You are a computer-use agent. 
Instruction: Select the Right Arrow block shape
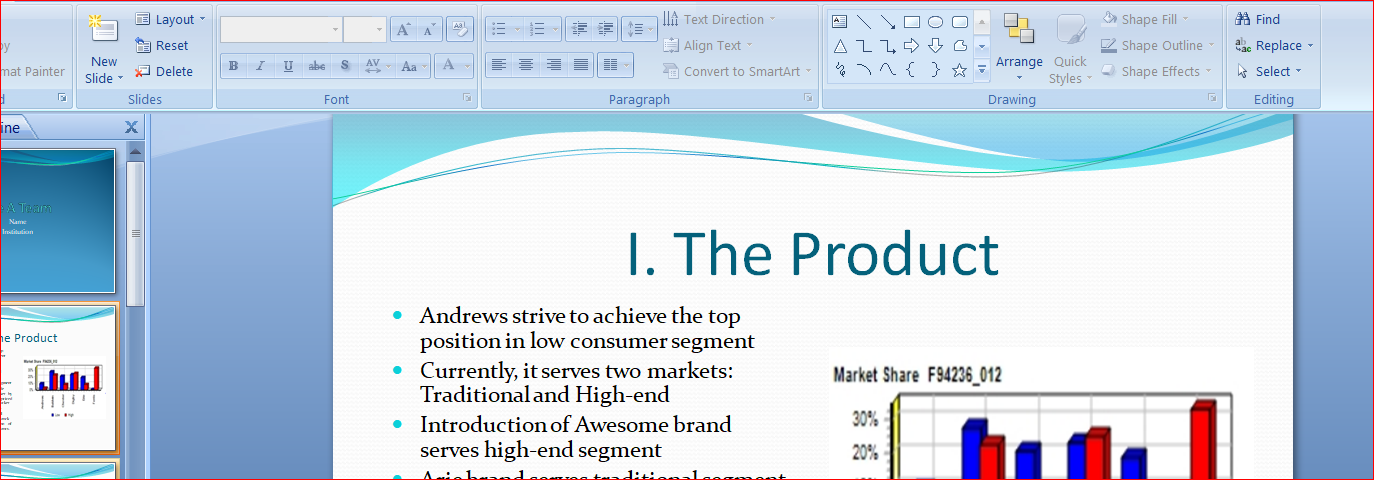click(912, 46)
